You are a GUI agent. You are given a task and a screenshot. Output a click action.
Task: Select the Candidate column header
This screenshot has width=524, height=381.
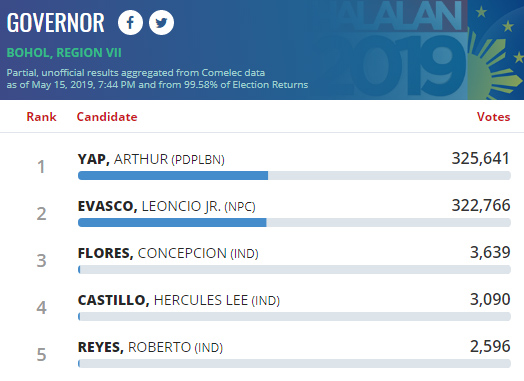107,117
